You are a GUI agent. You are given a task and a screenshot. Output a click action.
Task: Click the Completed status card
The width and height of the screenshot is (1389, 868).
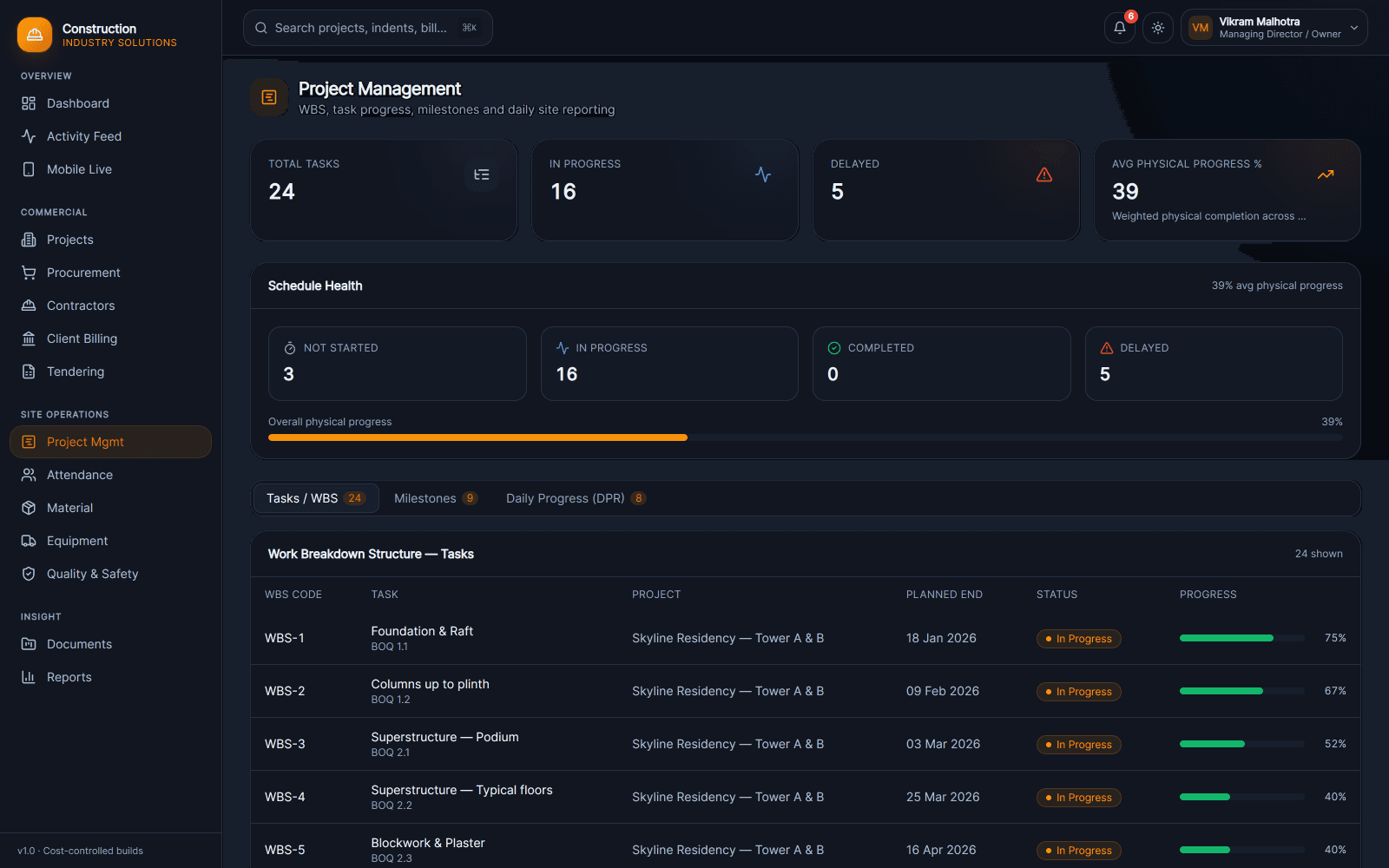pos(942,364)
